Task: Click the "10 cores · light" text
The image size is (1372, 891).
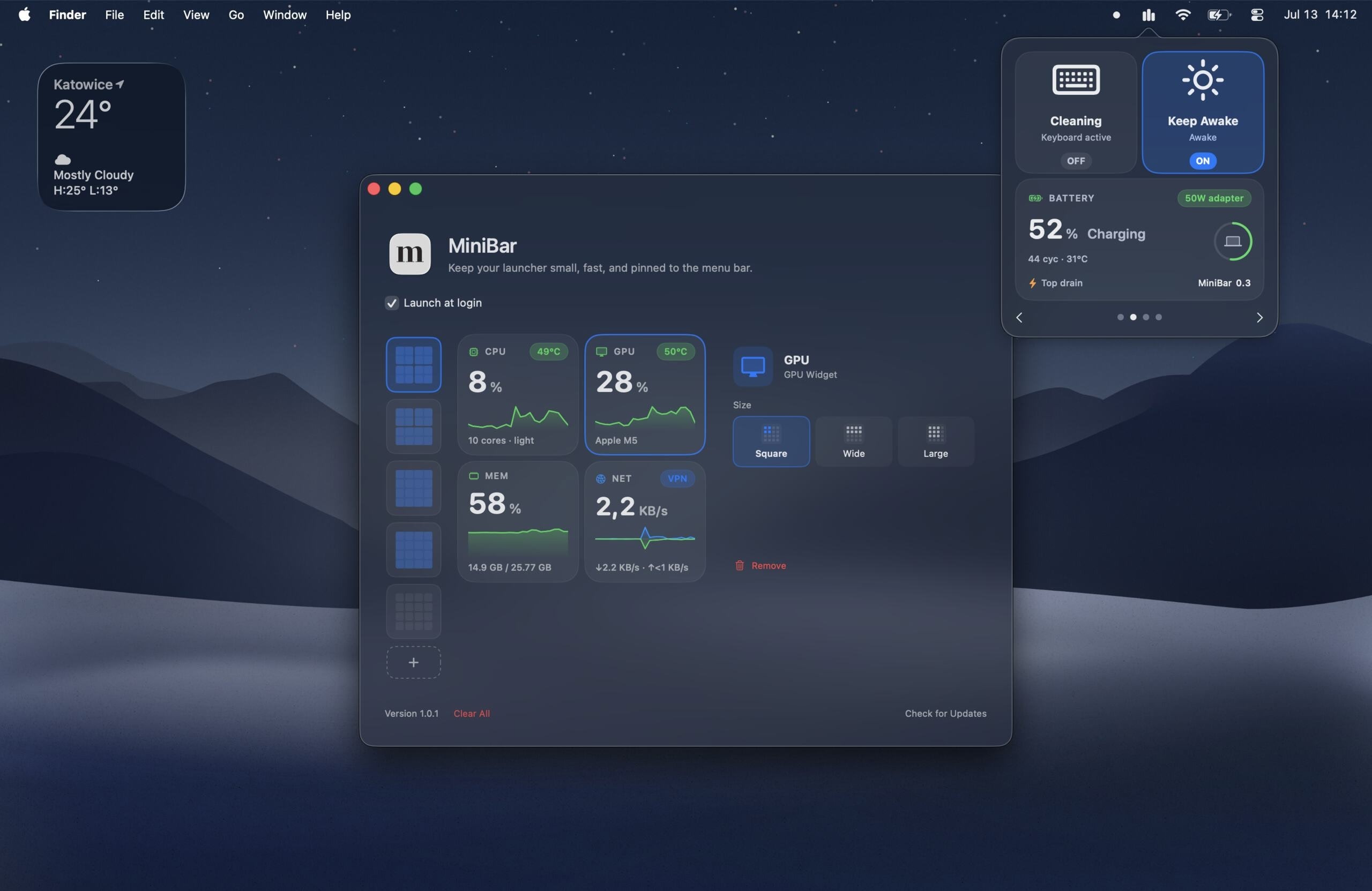Action: [501, 440]
